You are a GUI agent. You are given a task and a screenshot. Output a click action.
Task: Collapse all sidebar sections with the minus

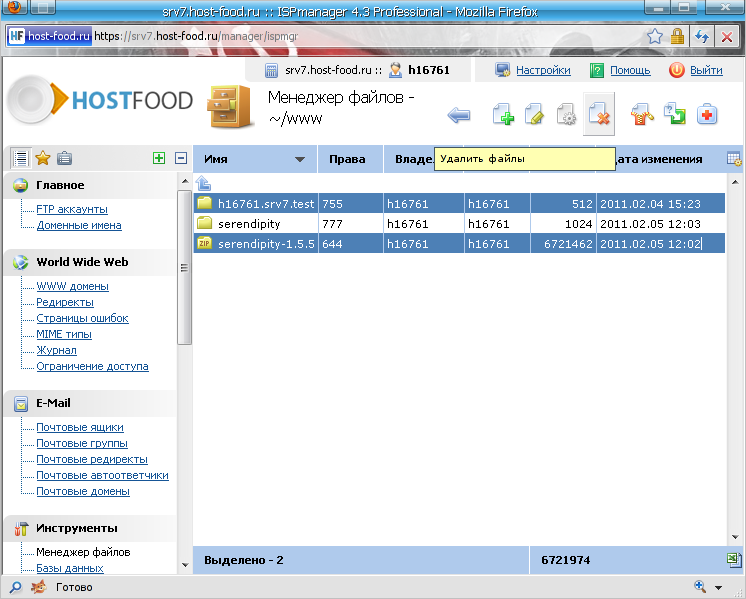pyautogui.click(x=181, y=158)
